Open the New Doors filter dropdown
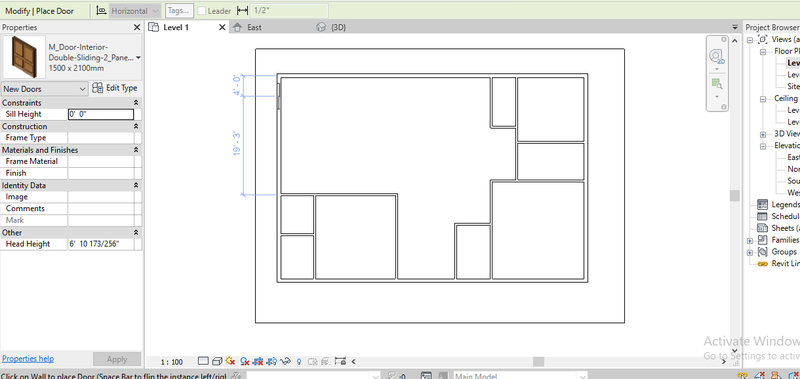The height and width of the screenshot is (379, 800). tap(44, 89)
